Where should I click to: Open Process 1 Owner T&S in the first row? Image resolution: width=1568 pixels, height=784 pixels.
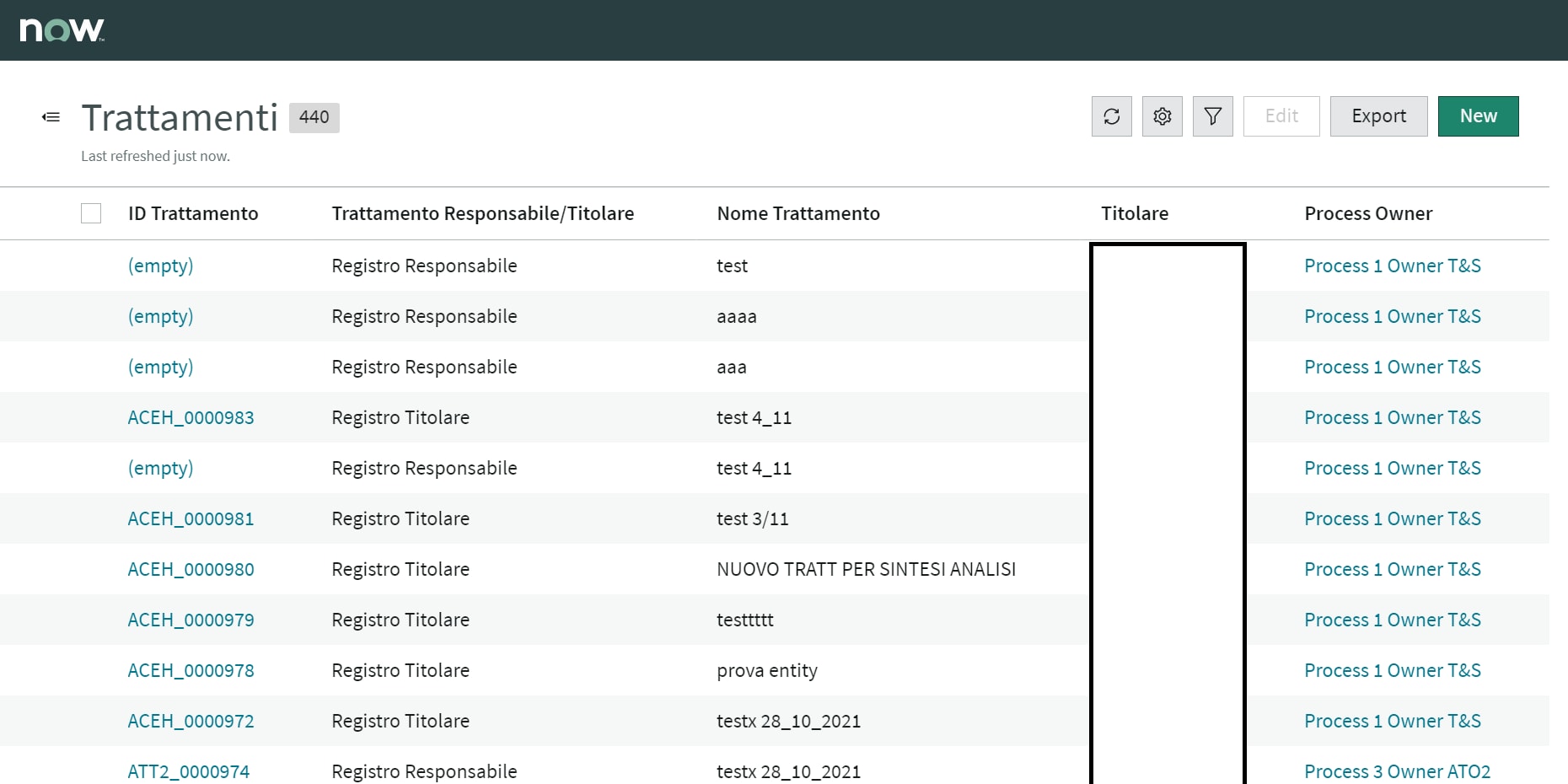pos(1393,266)
